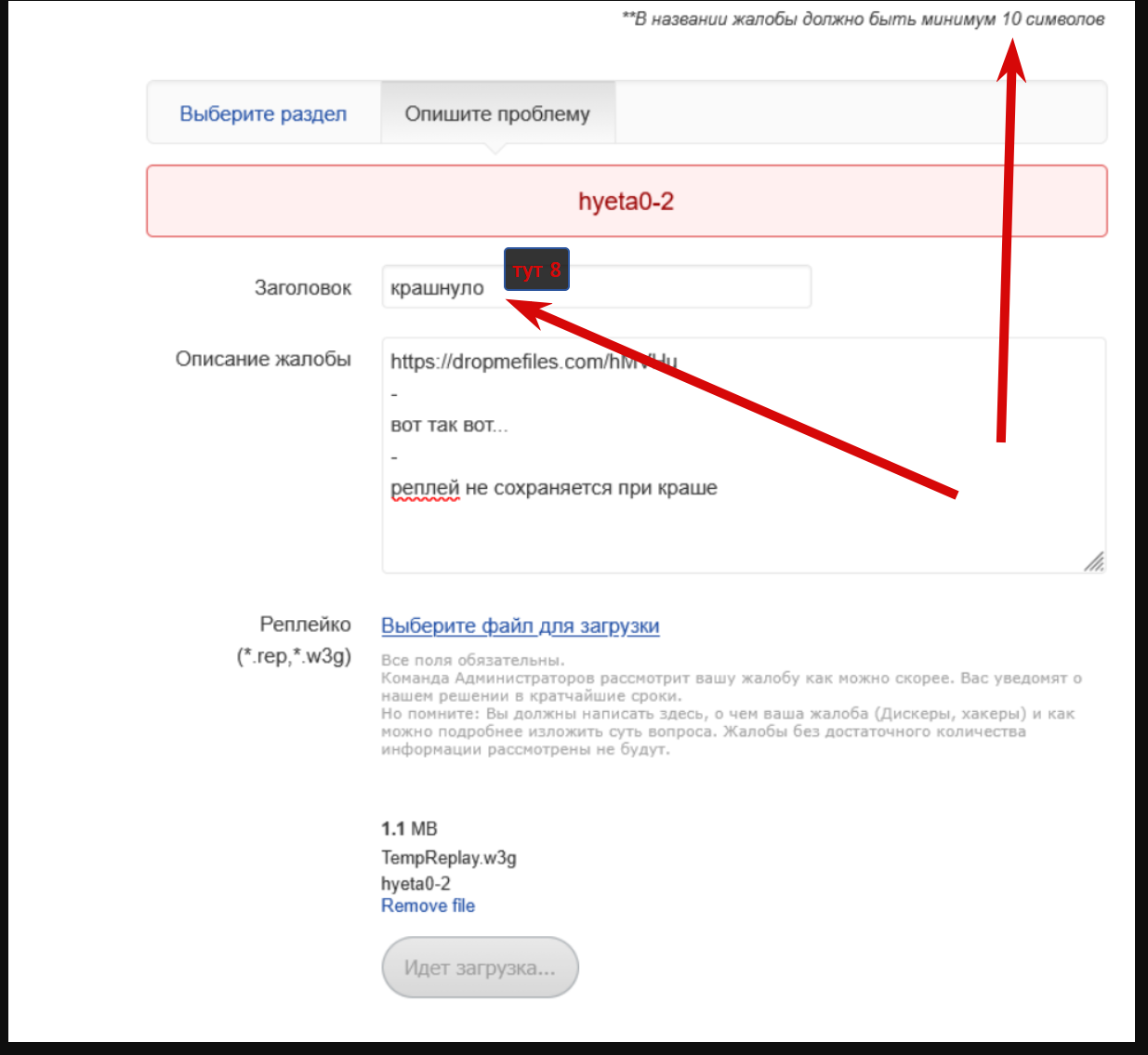Click the Все поля обязательны hint text
The height and width of the screenshot is (1055, 1148).
(473, 660)
